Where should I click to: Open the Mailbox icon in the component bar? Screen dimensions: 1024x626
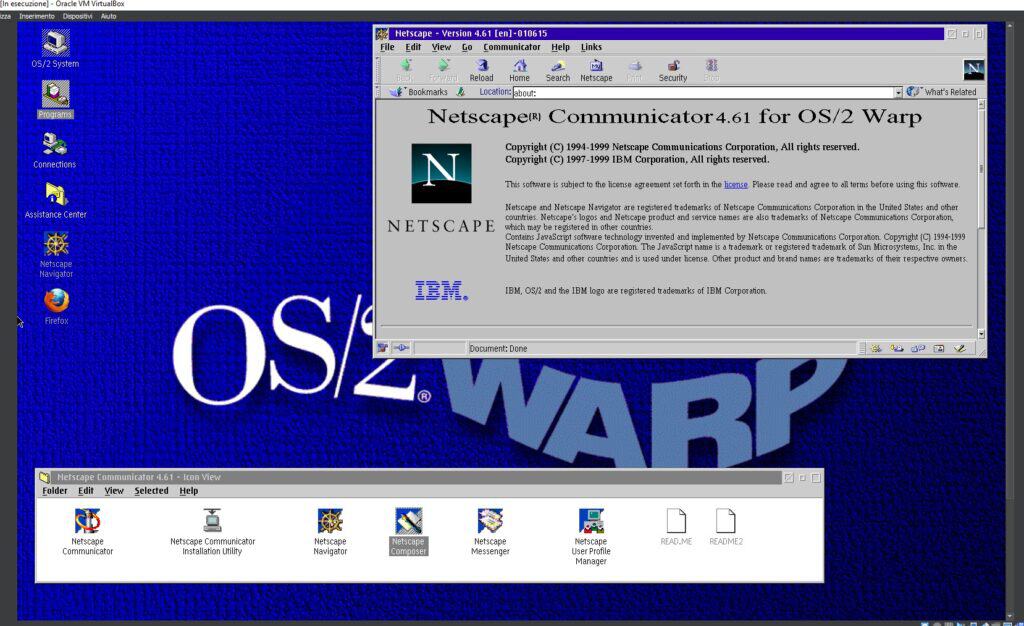pyautogui.click(x=897, y=349)
